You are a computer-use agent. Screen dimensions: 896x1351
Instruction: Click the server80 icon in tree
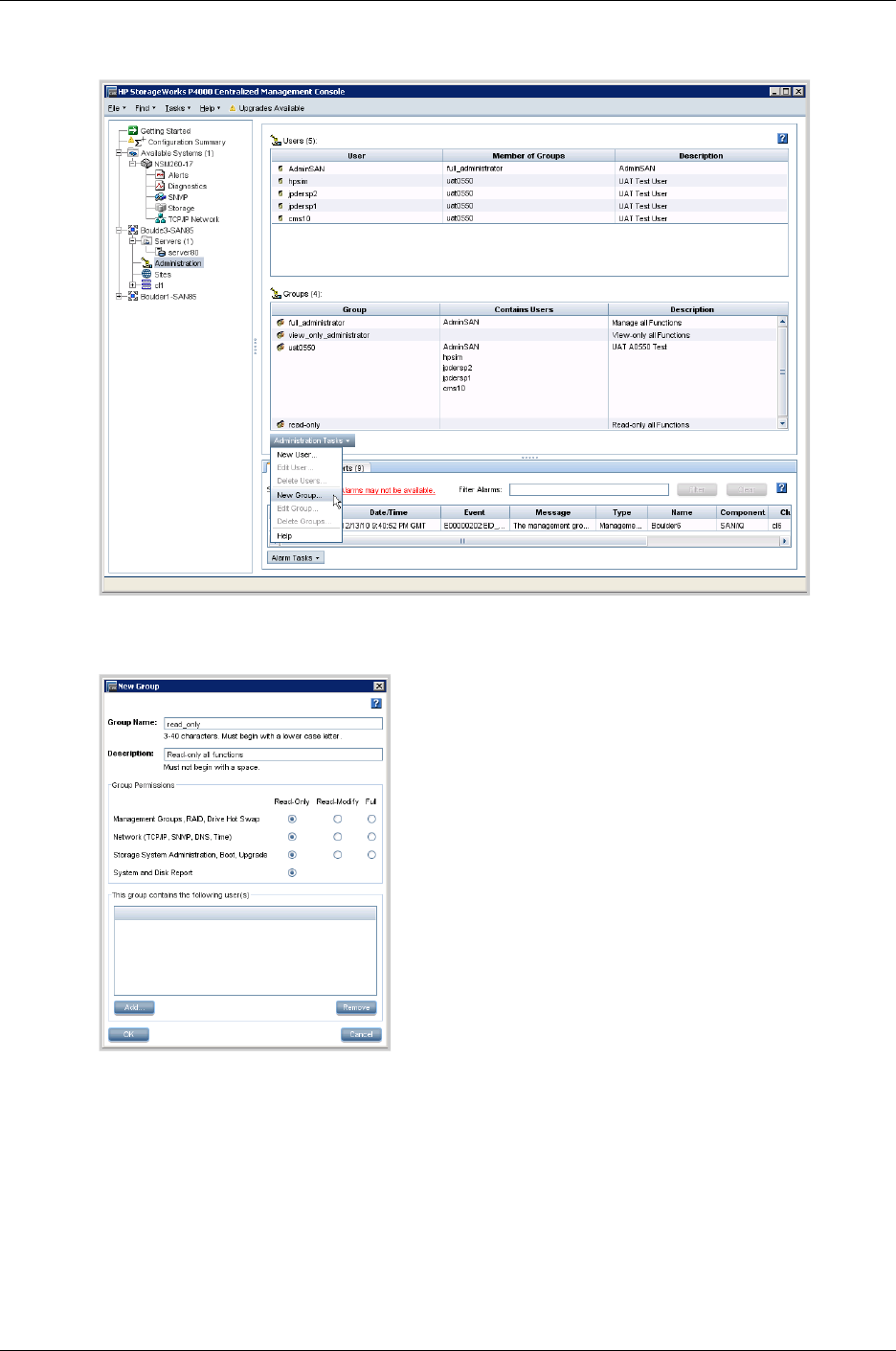161,253
